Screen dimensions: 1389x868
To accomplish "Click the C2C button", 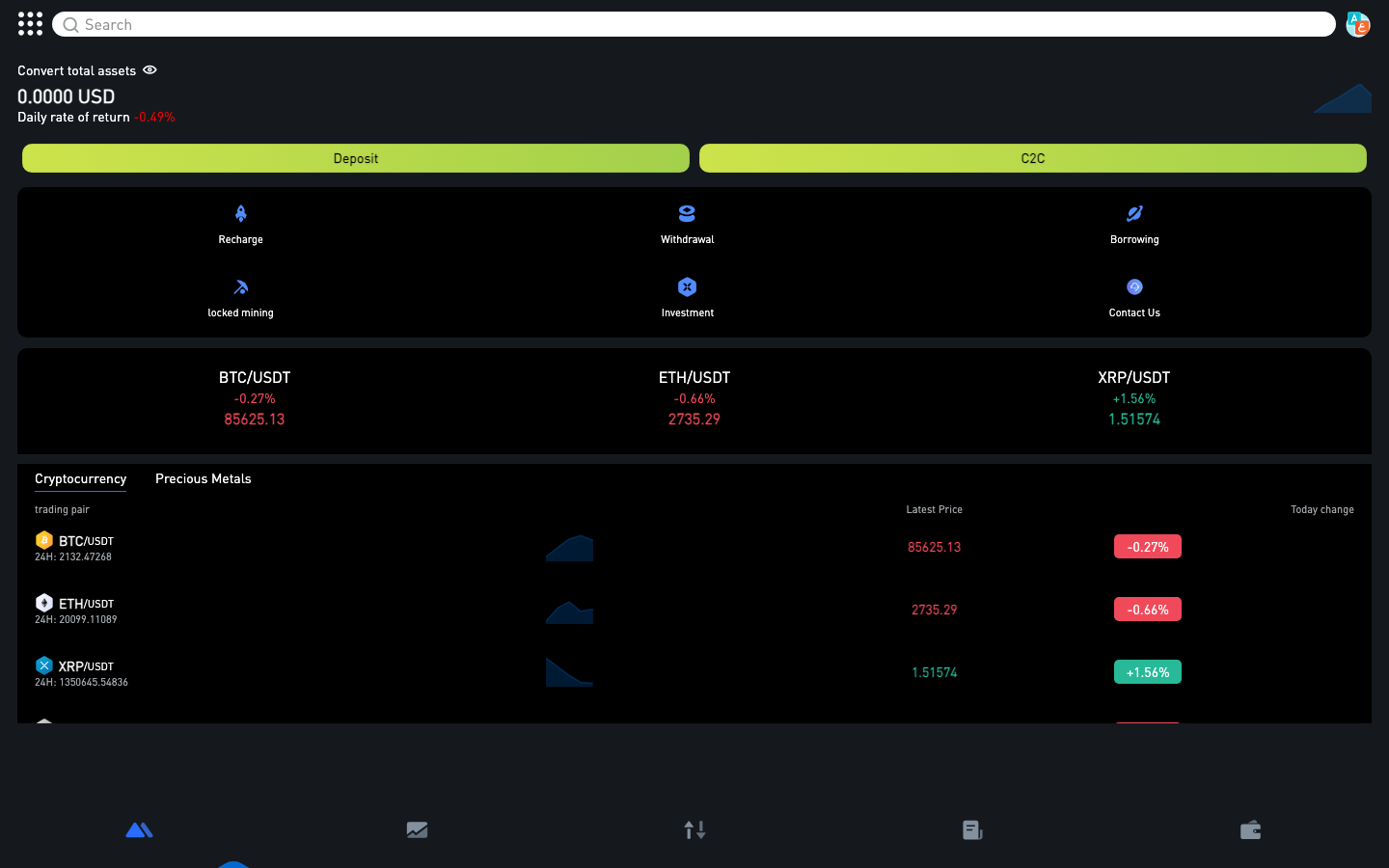I will (1033, 158).
